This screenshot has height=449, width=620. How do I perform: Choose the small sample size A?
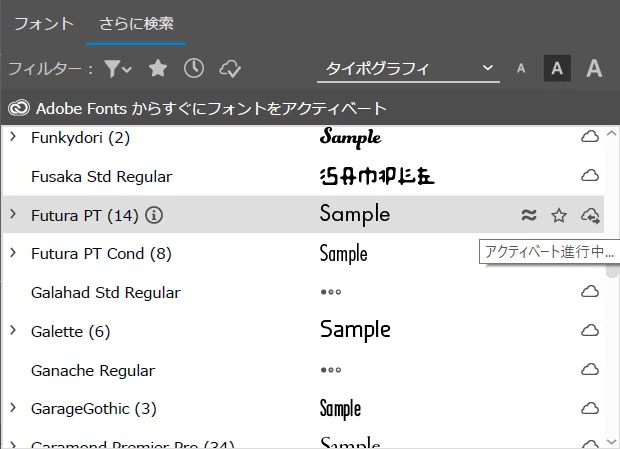click(521, 69)
